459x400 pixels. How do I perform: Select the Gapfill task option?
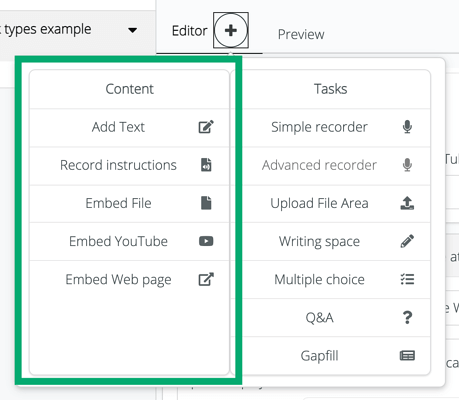tap(337, 356)
